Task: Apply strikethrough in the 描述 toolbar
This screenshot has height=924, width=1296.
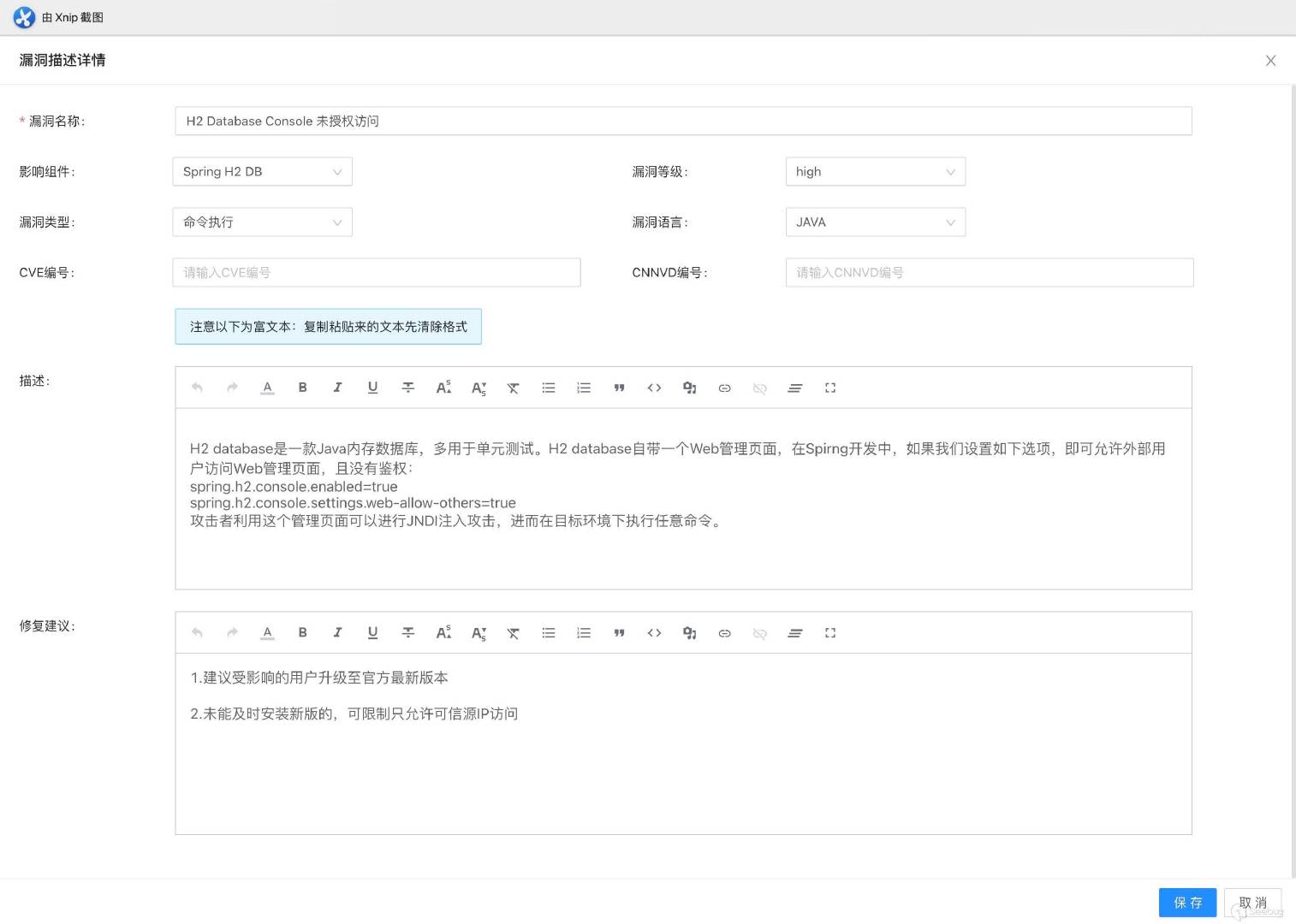Action: 408,388
